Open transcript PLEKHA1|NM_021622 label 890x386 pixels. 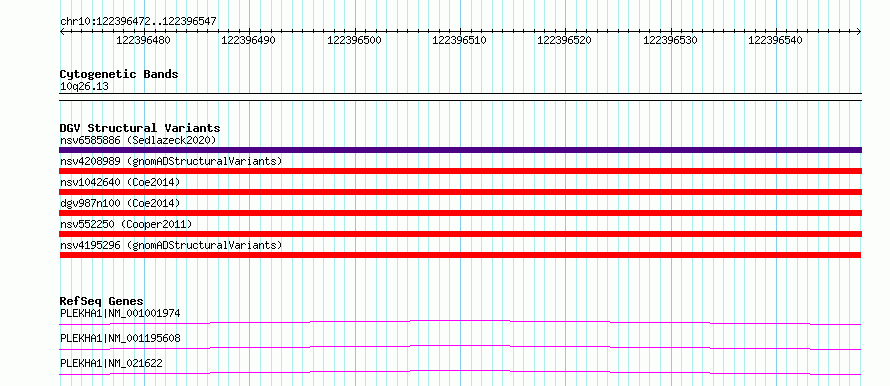click(x=111, y=363)
